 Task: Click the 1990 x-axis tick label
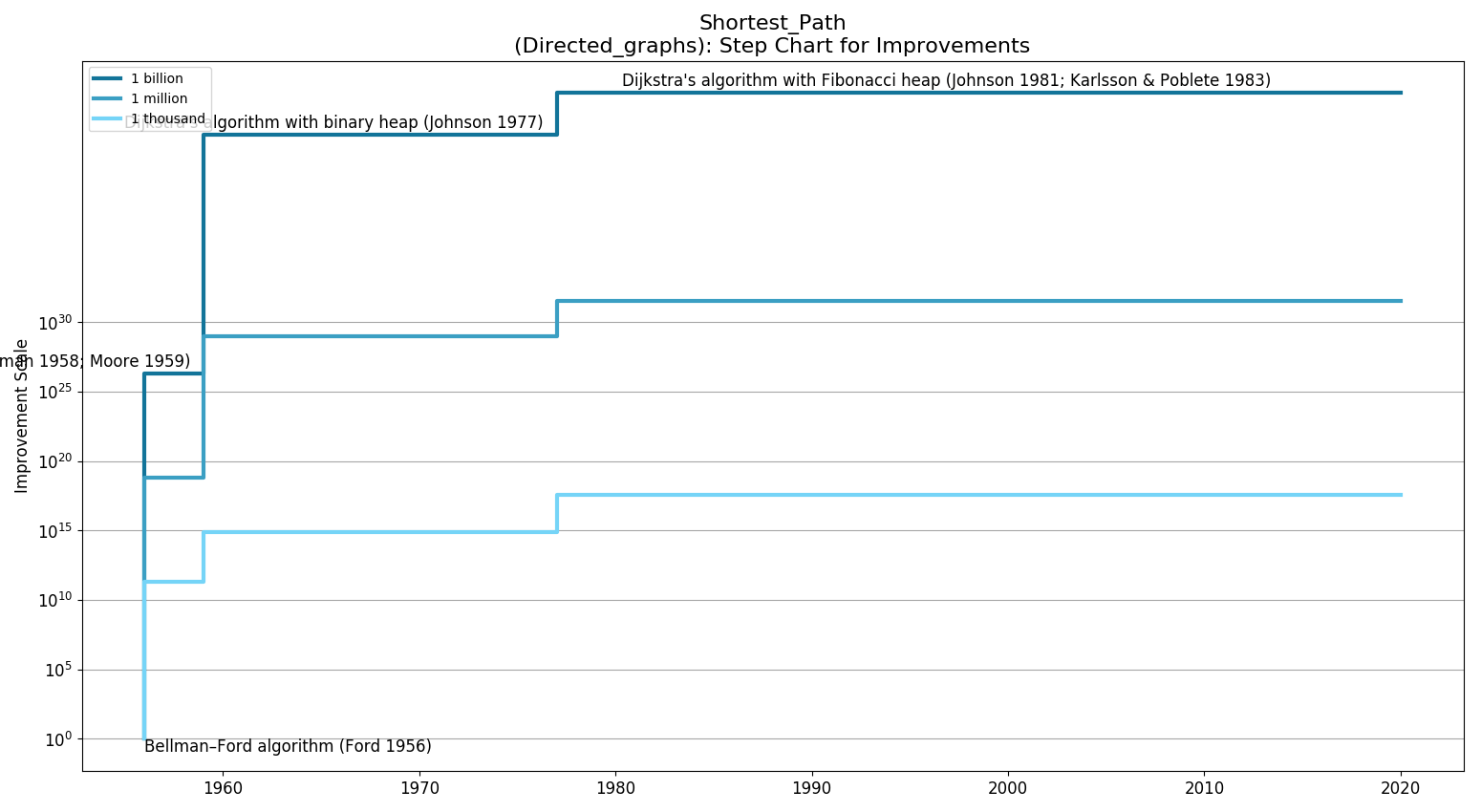pos(812,788)
